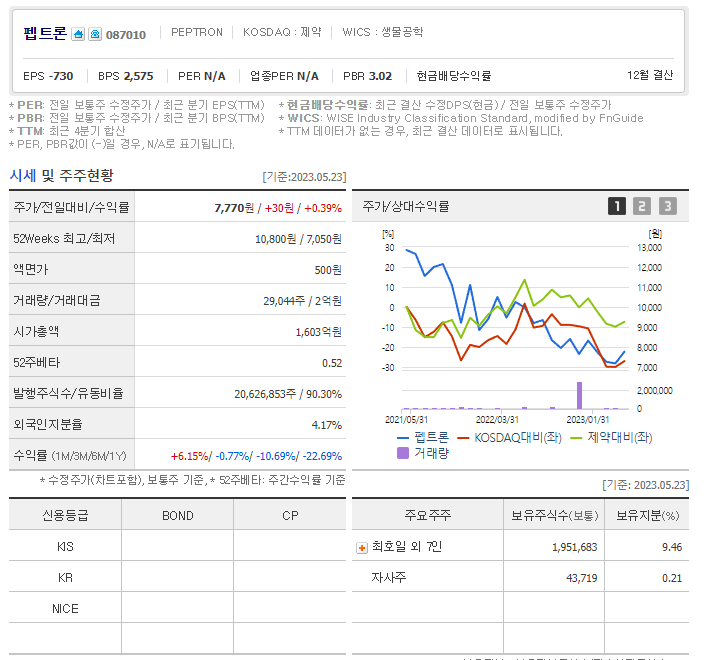Select the 20,626,853주 / 90.30% shares value

point(288,394)
